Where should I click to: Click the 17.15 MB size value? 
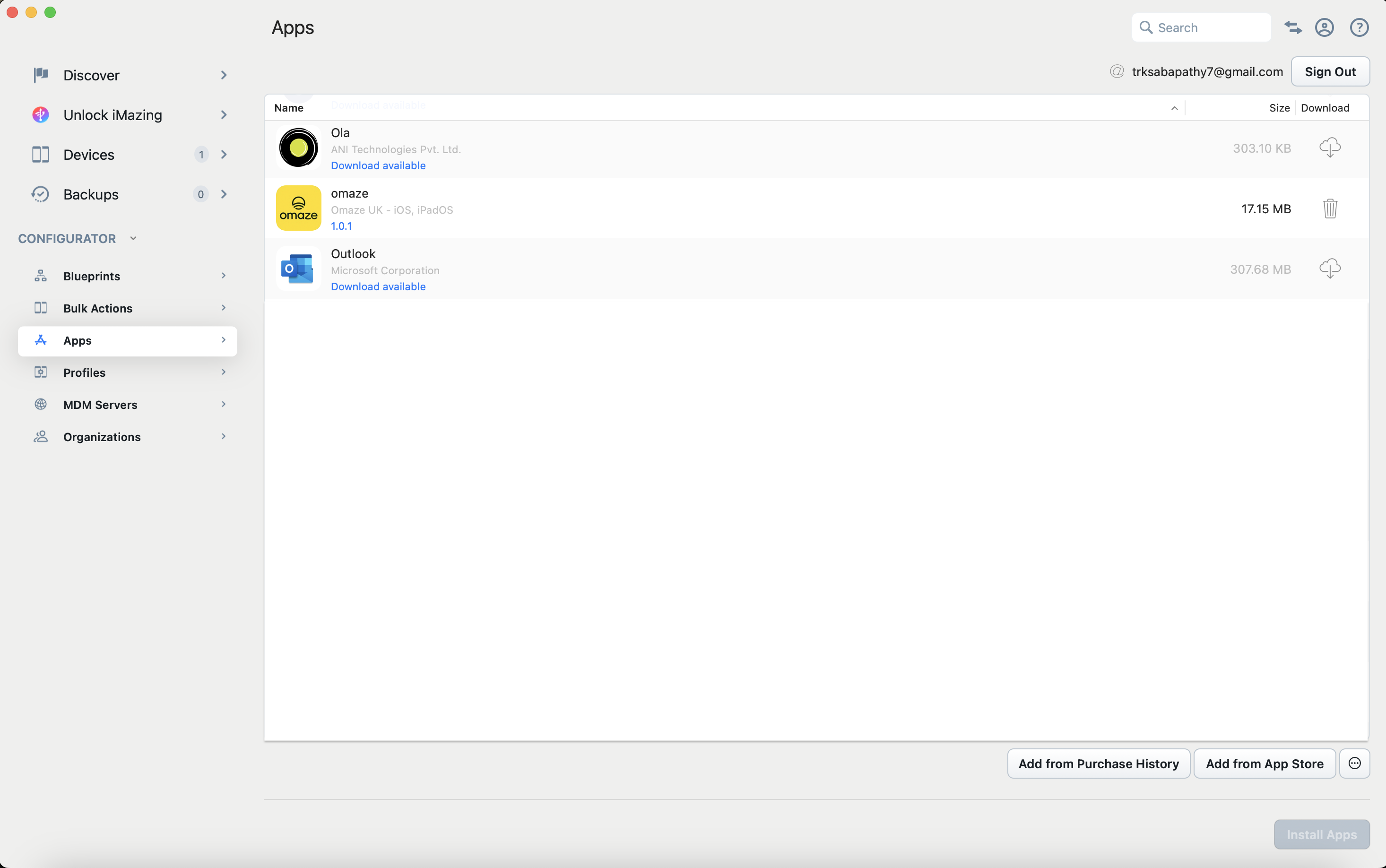point(1266,209)
